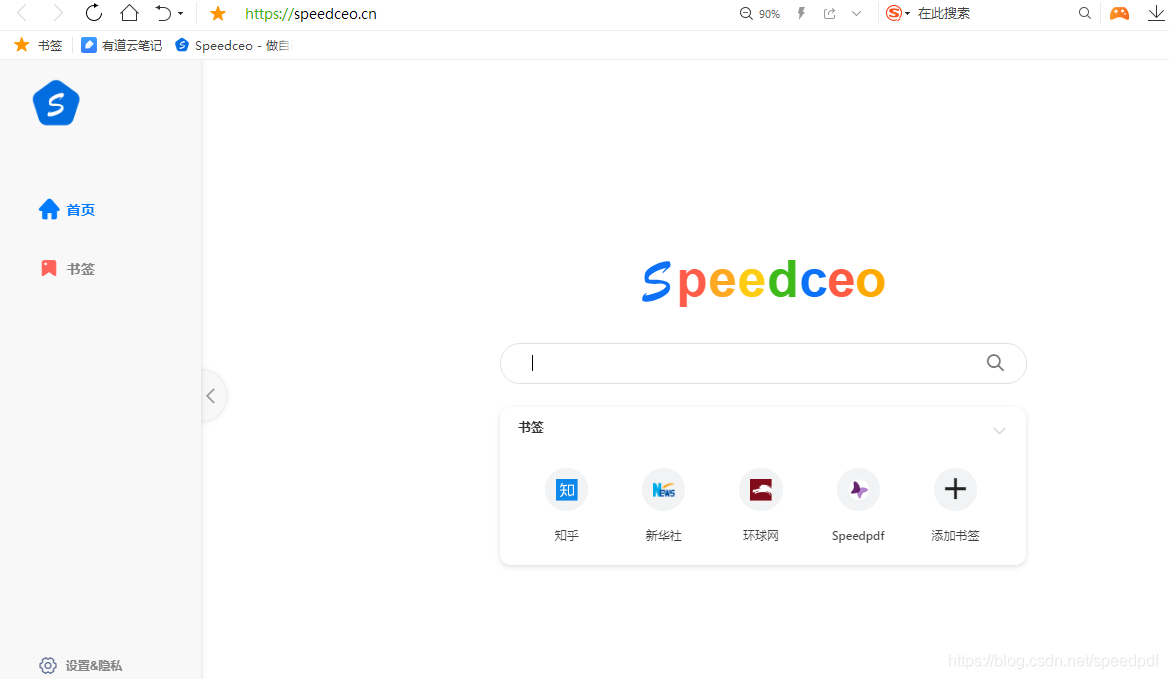Click the 90% zoom magnifier icon
This screenshot has width=1169, height=679.
746,13
